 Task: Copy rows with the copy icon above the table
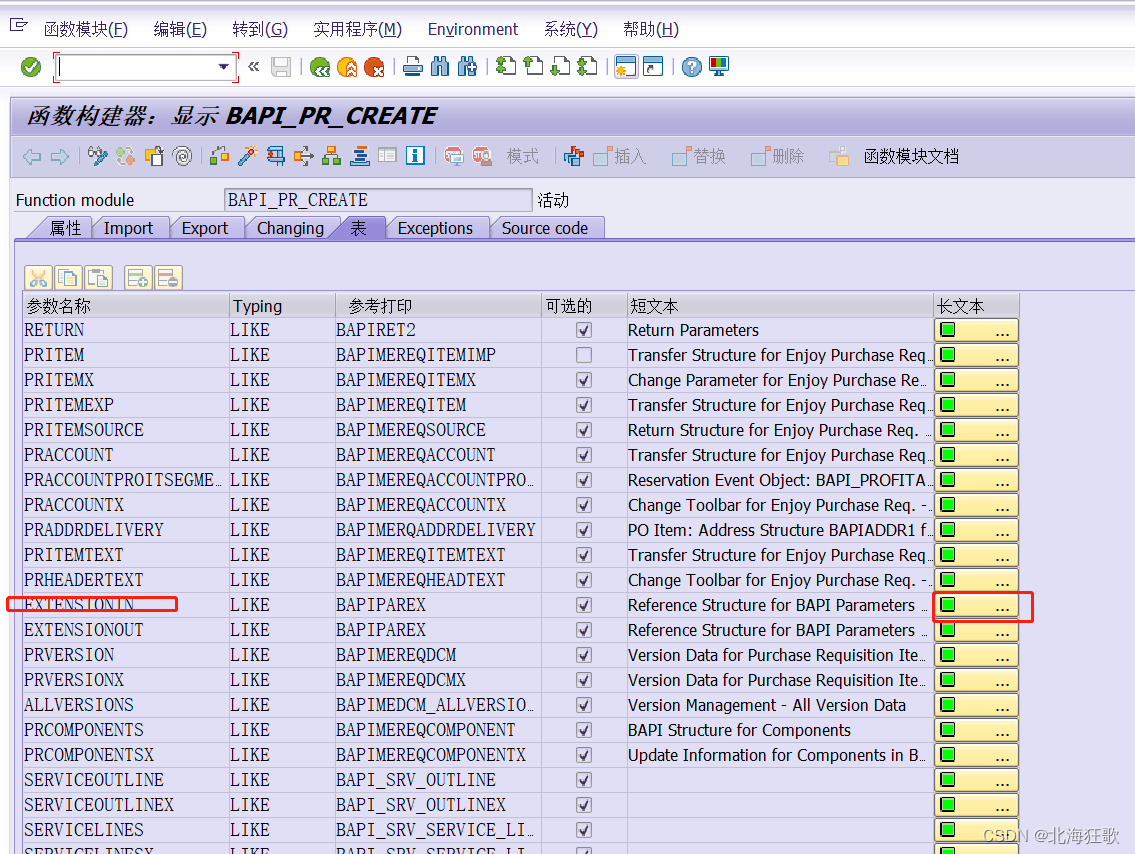tap(68, 278)
